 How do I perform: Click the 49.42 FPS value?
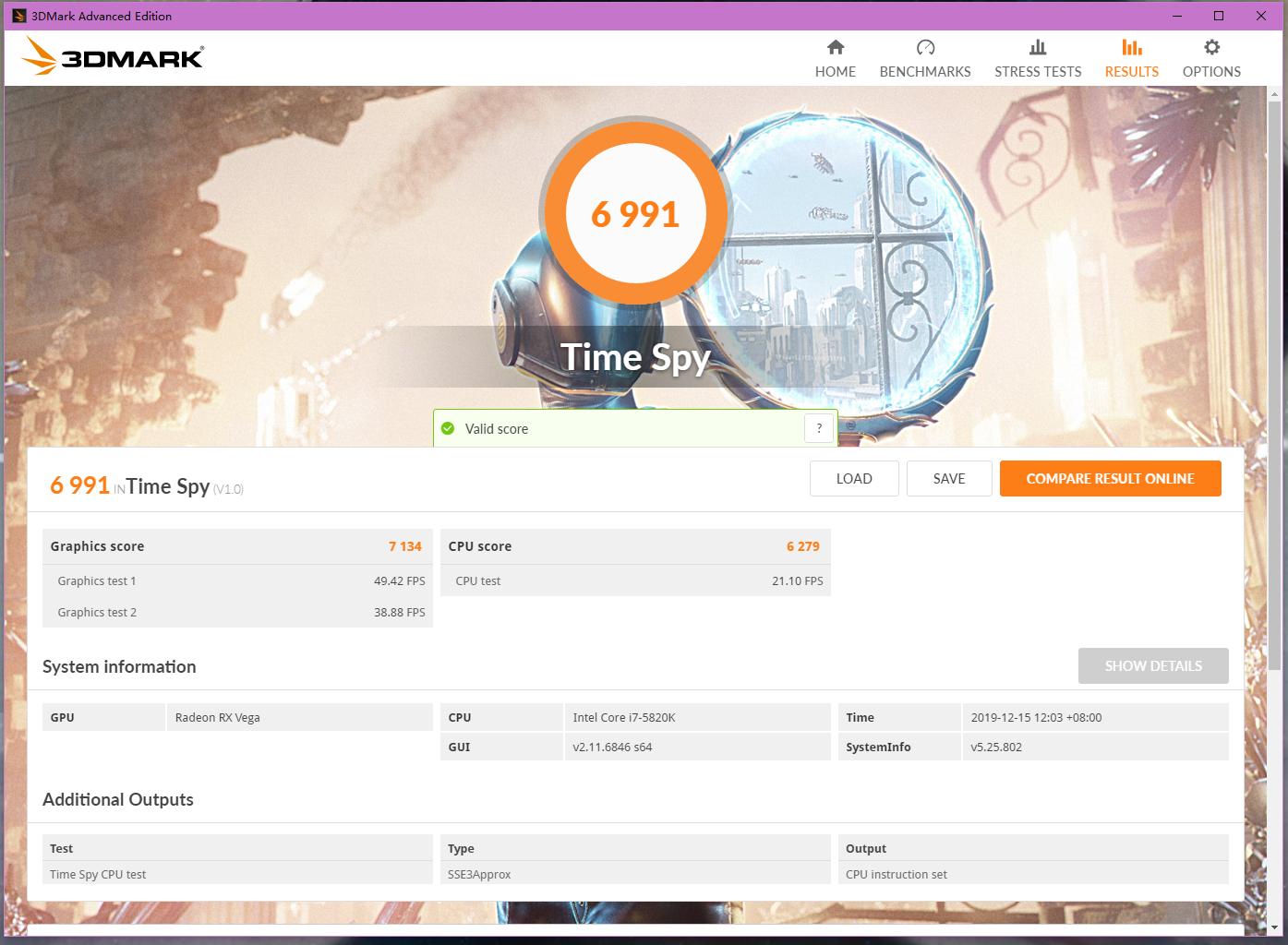click(400, 580)
